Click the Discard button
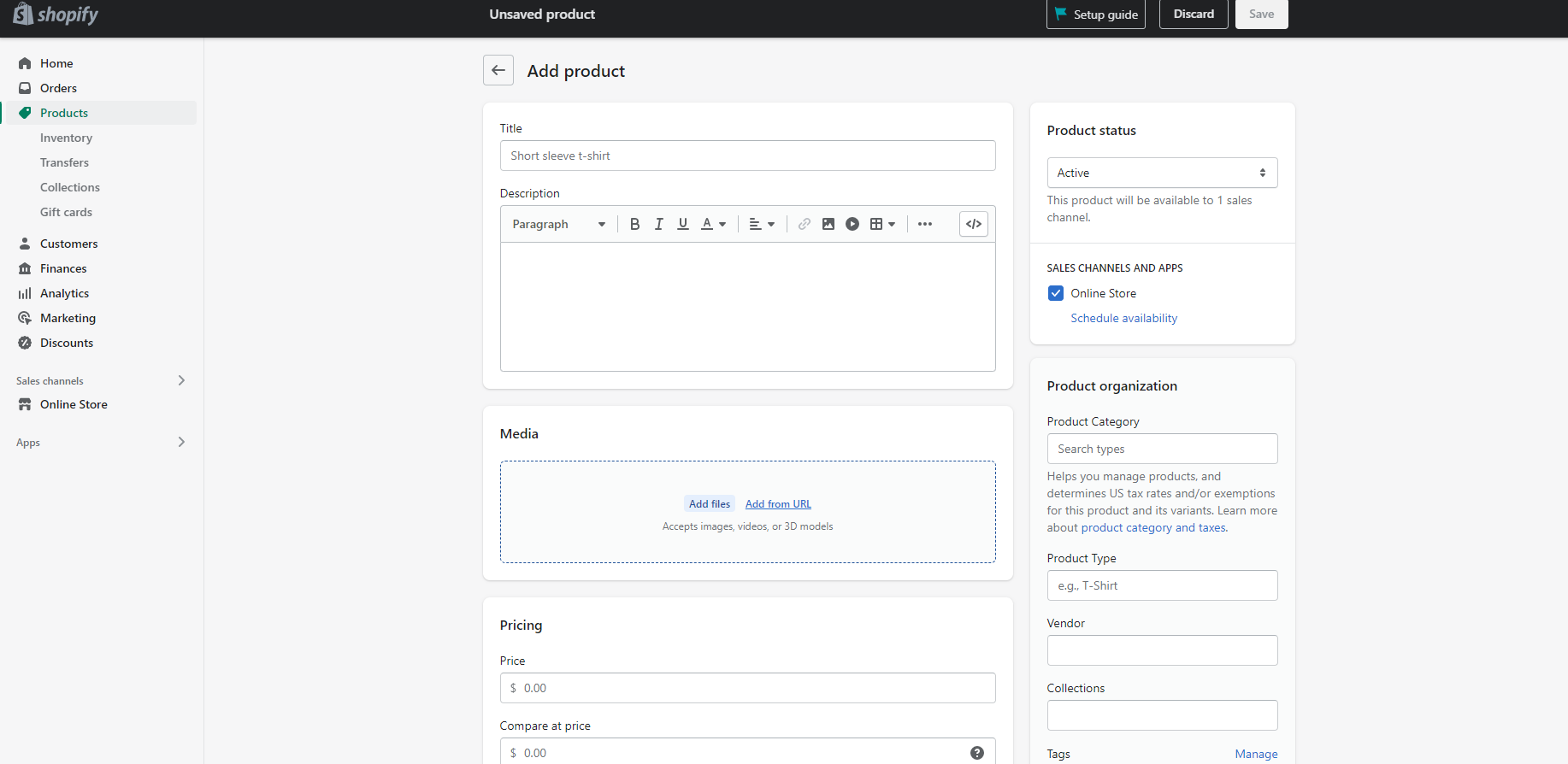Screen dimensions: 1568x764 (1193, 15)
